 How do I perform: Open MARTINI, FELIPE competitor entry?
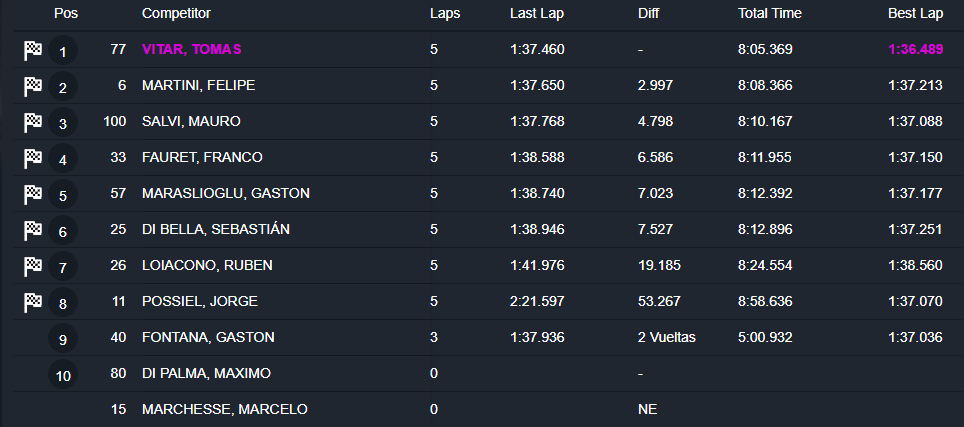click(198, 86)
